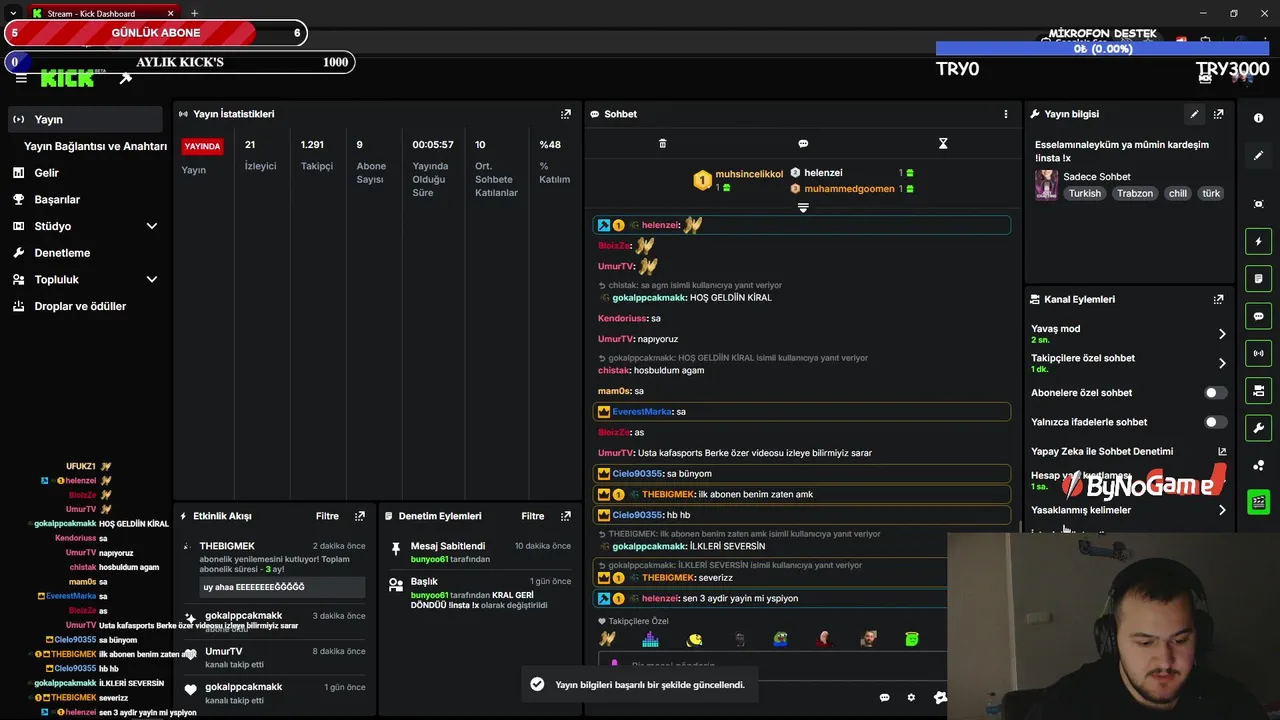Edit stream info with pencil icon

pos(1194,114)
